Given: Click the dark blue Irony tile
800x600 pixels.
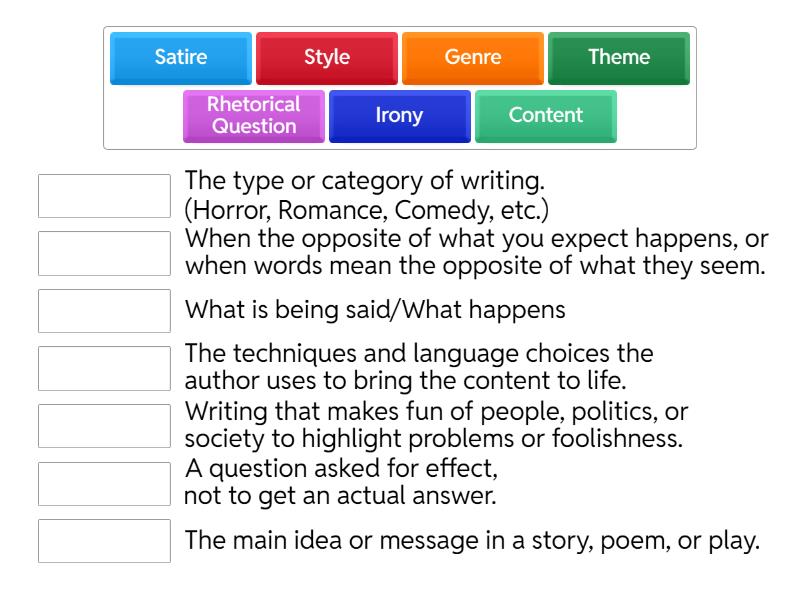Looking at the screenshot, I should tap(399, 115).
